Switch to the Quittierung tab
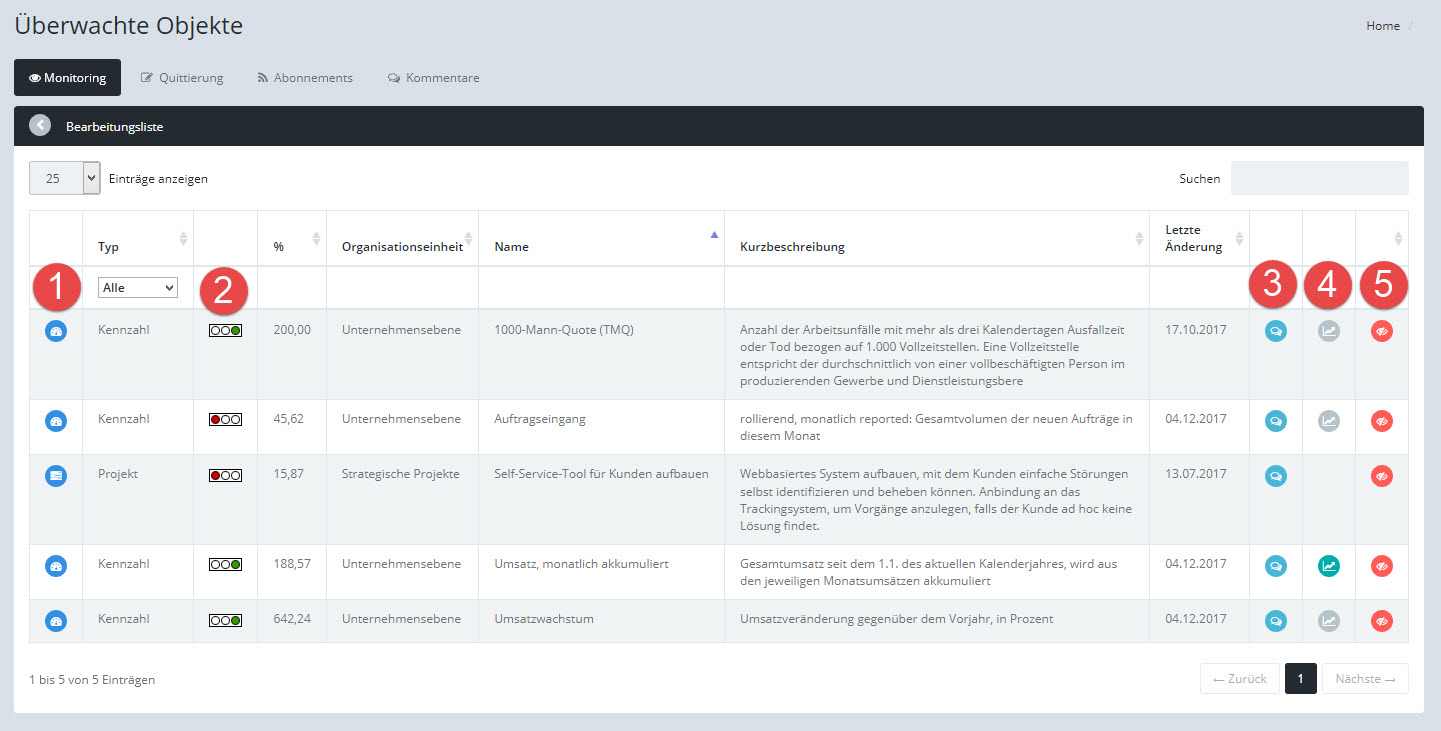Image resolution: width=1441 pixels, height=731 pixels. pyautogui.click(x=182, y=78)
